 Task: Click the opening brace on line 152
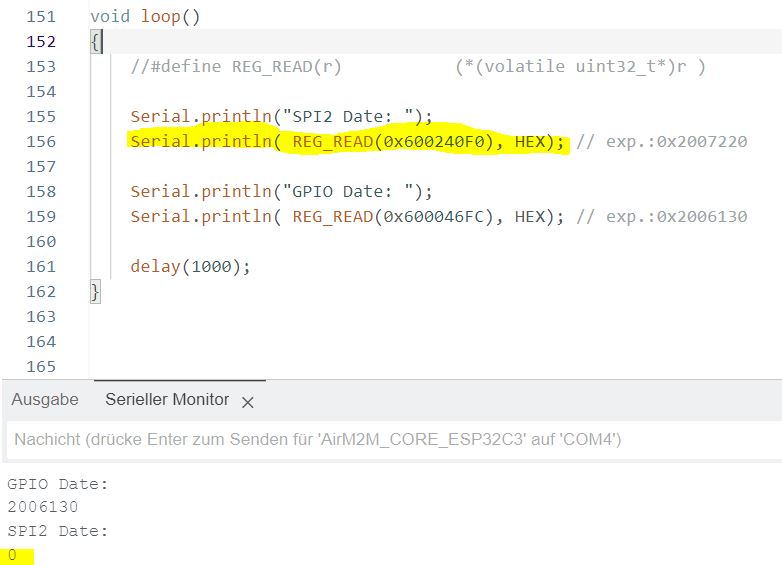pos(95,41)
